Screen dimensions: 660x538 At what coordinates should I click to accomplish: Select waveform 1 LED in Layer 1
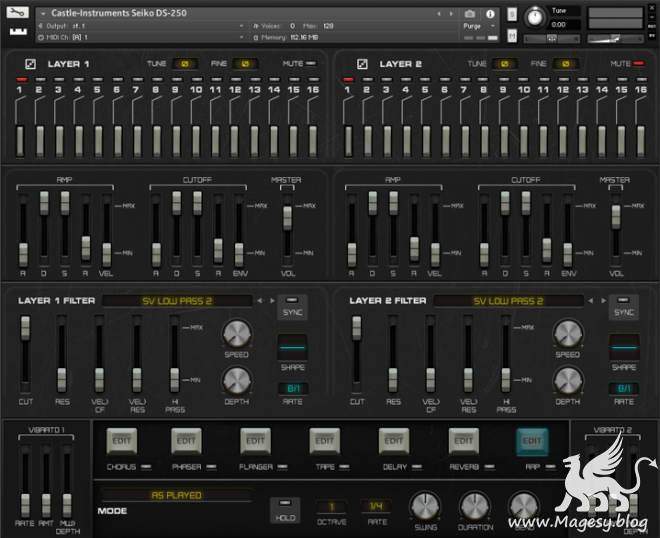pos(21,79)
